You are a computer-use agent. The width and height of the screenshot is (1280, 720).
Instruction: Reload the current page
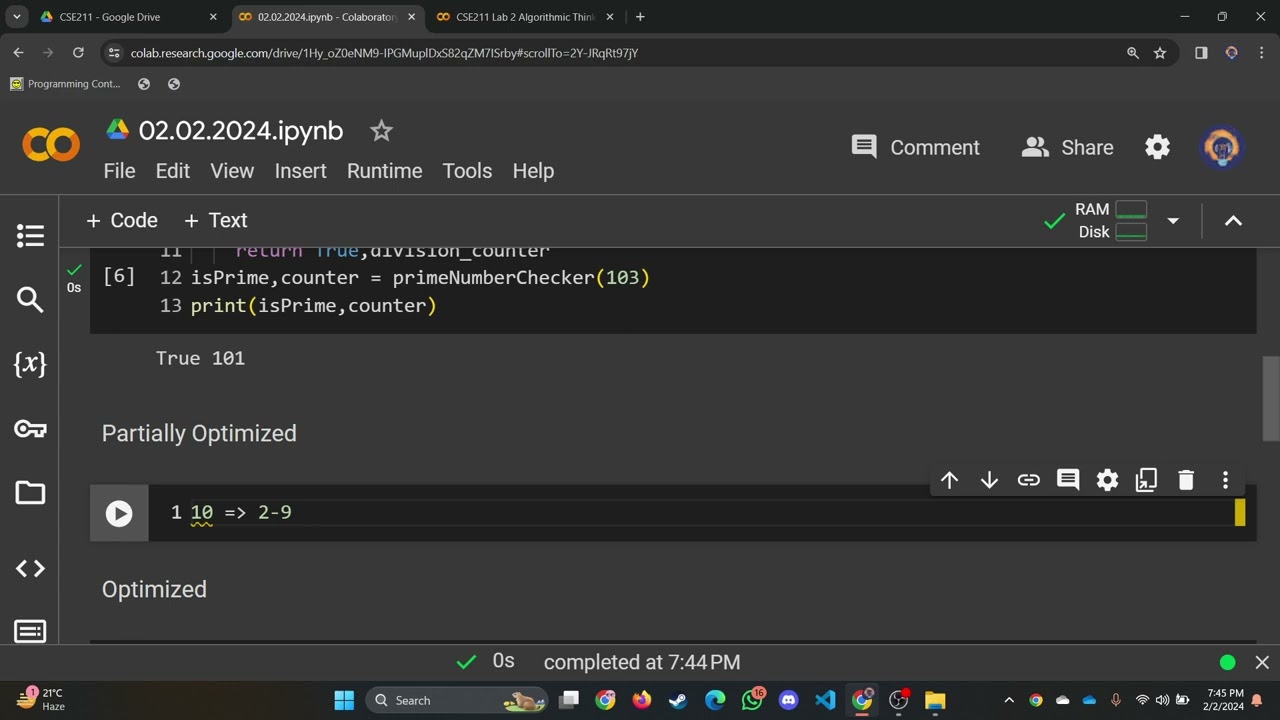click(x=78, y=53)
